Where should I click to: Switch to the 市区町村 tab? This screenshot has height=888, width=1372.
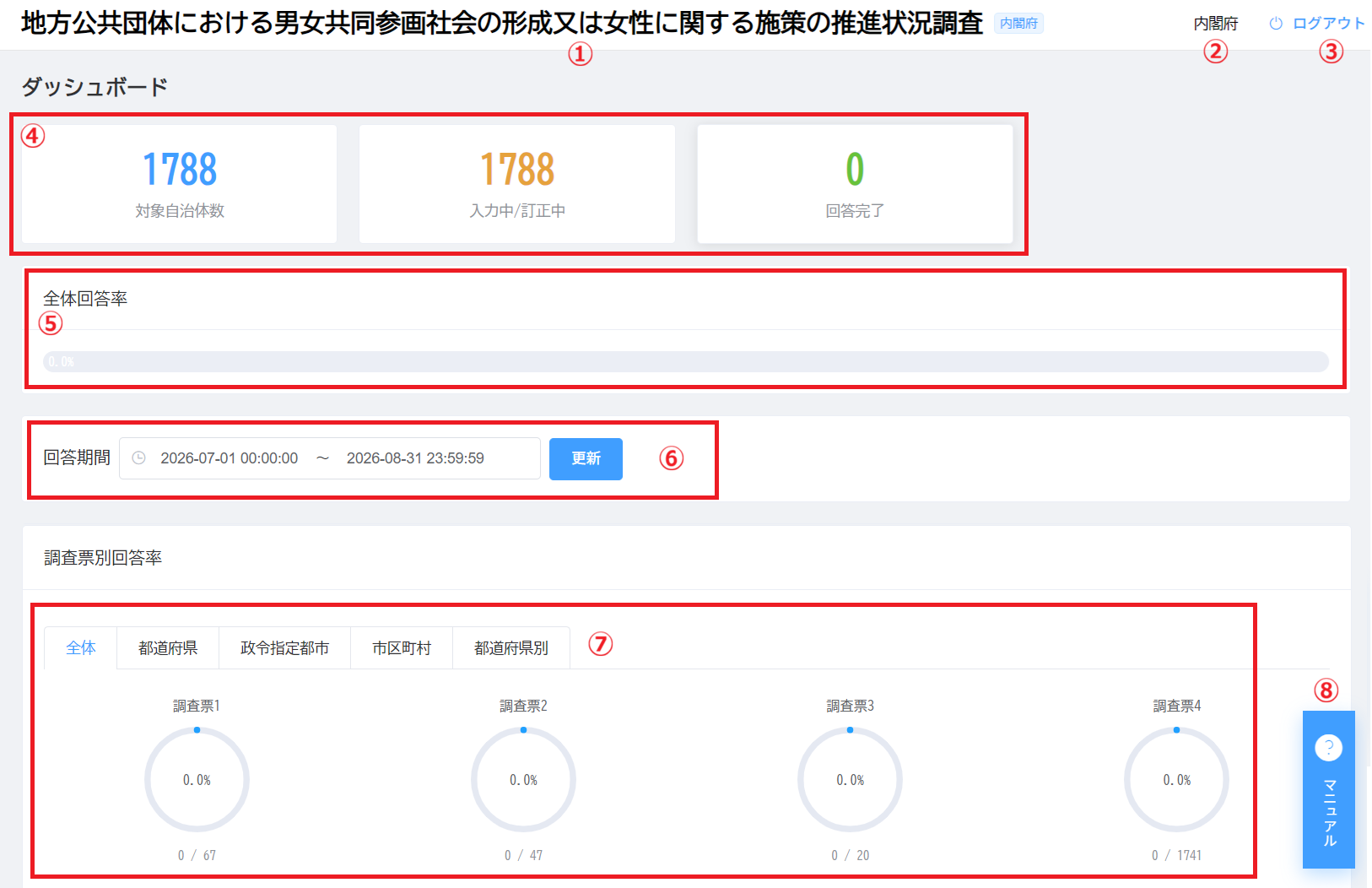pyautogui.click(x=402, y=647)
